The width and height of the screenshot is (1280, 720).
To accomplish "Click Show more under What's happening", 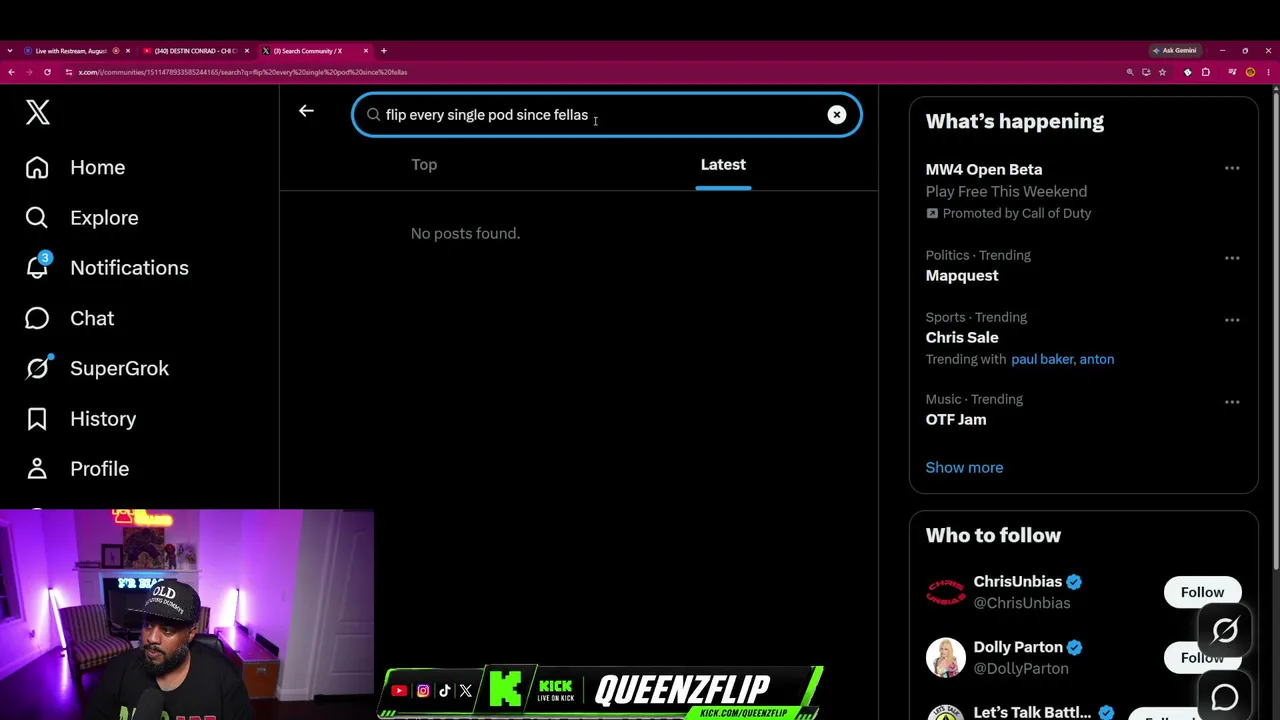I will [x=964, y=468].
